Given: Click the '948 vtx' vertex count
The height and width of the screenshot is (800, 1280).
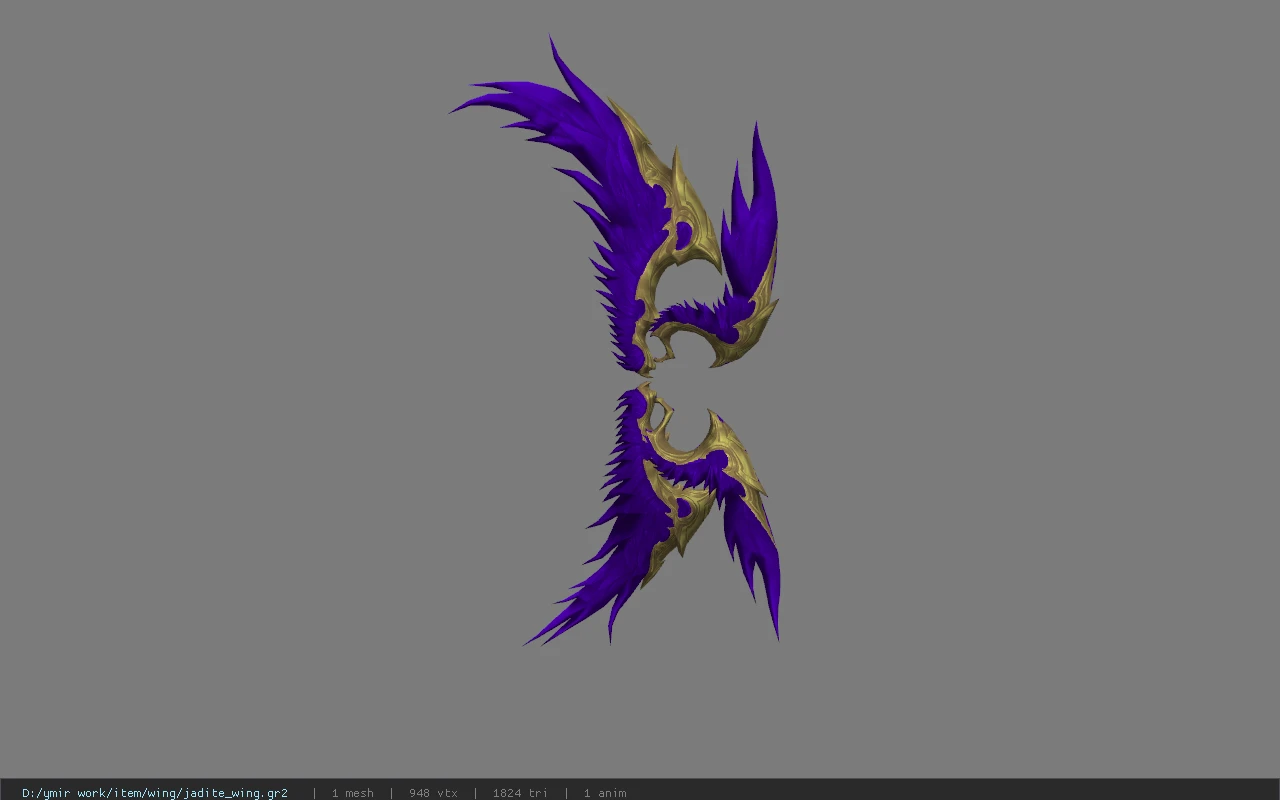Looking at the screenshot, I should click(x=433, y=793).
